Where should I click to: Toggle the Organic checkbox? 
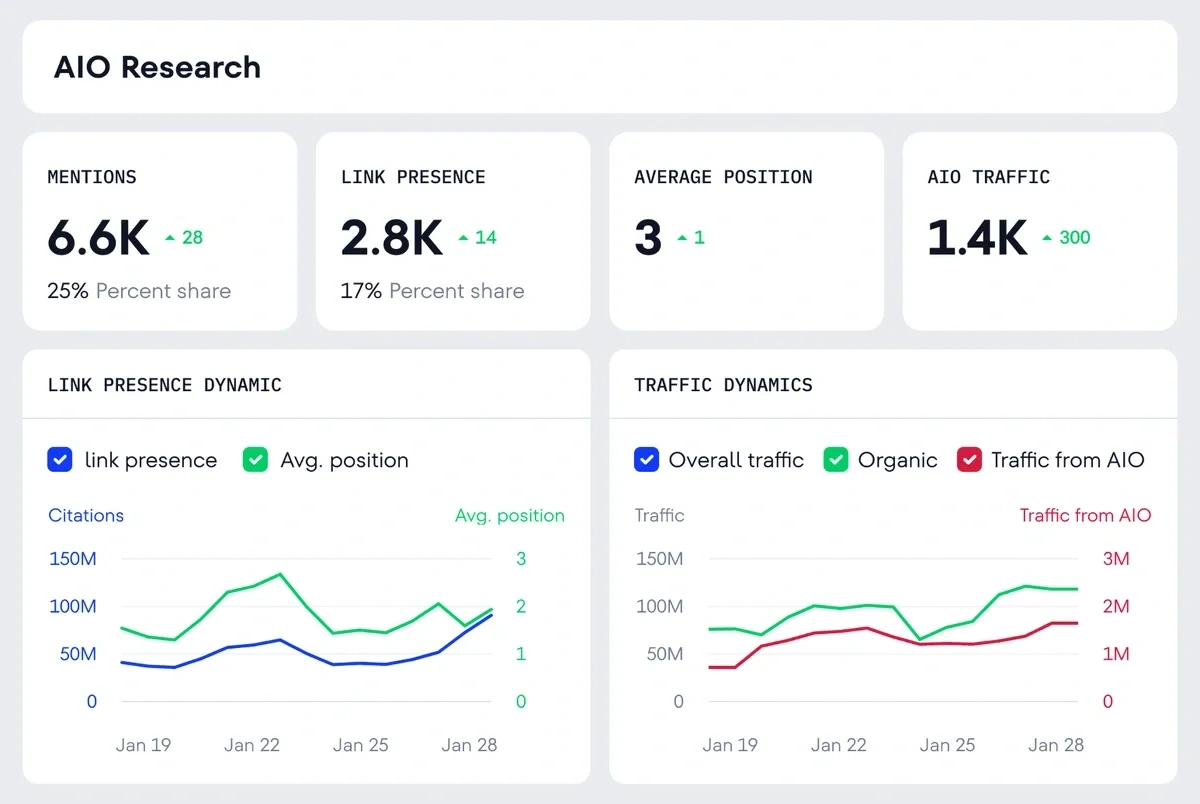[836, 460]
